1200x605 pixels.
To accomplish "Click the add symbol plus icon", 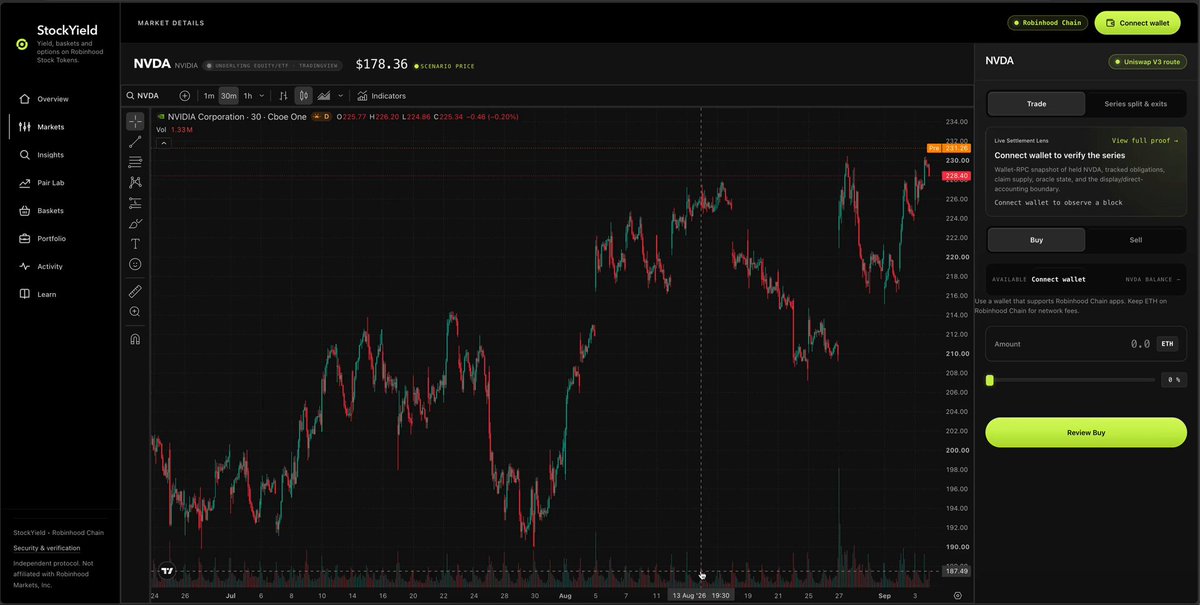I will (x=185, y=96).
